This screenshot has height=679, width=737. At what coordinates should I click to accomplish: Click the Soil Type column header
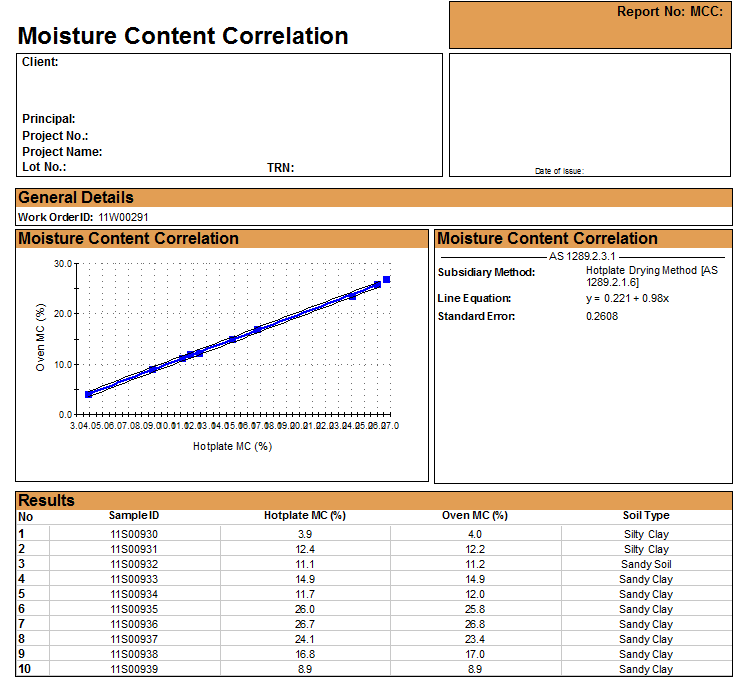[645, 516]
